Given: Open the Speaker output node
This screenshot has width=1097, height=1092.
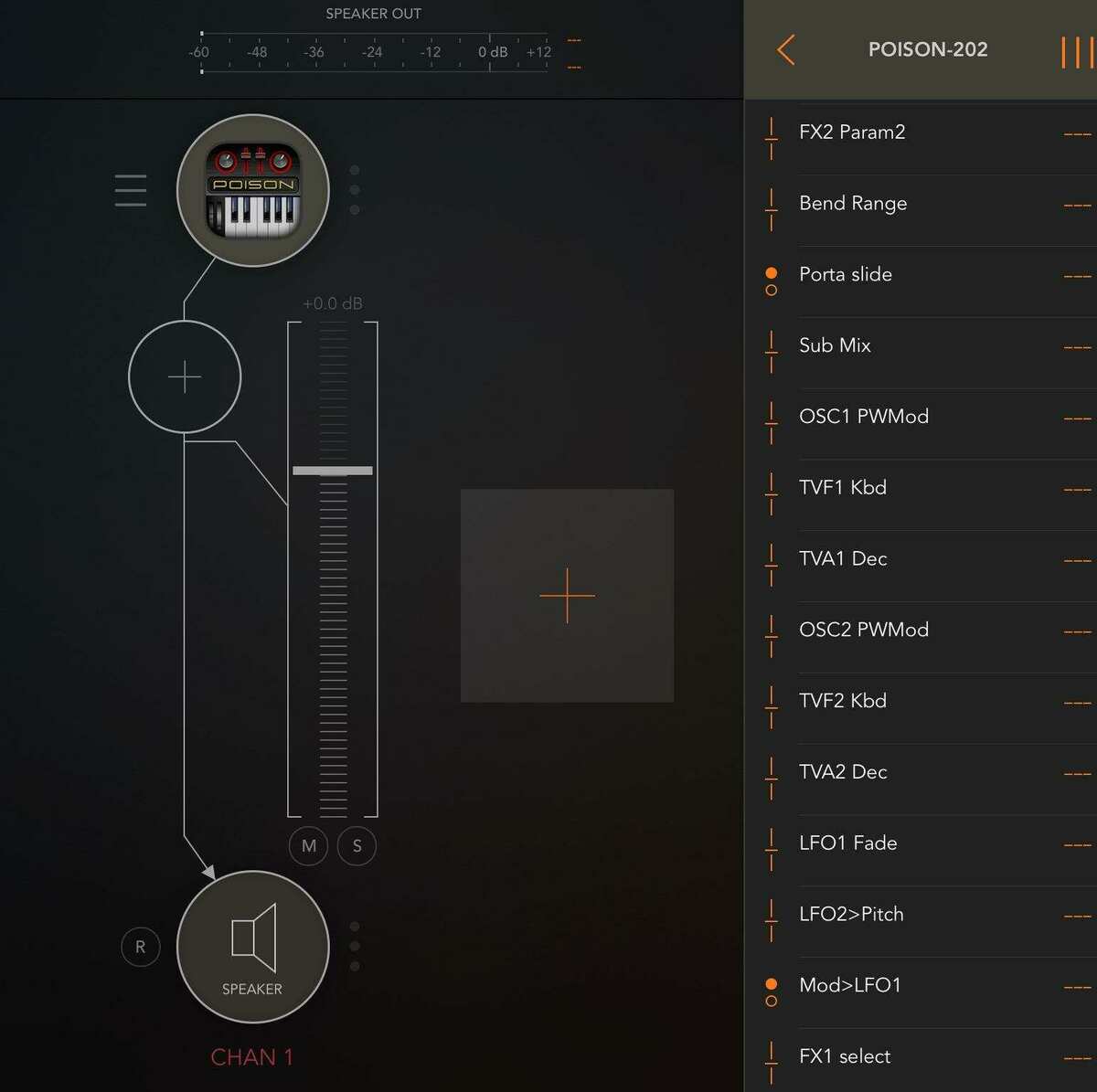Looking at the screenshot, I should tap(252, 947).
